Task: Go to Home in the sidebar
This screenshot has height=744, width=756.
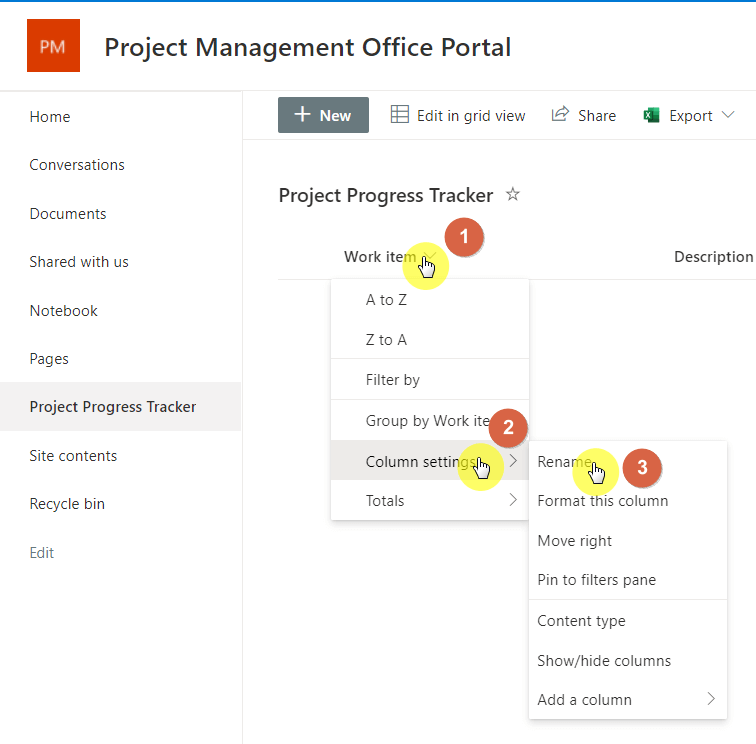Action: coord(50,117)
